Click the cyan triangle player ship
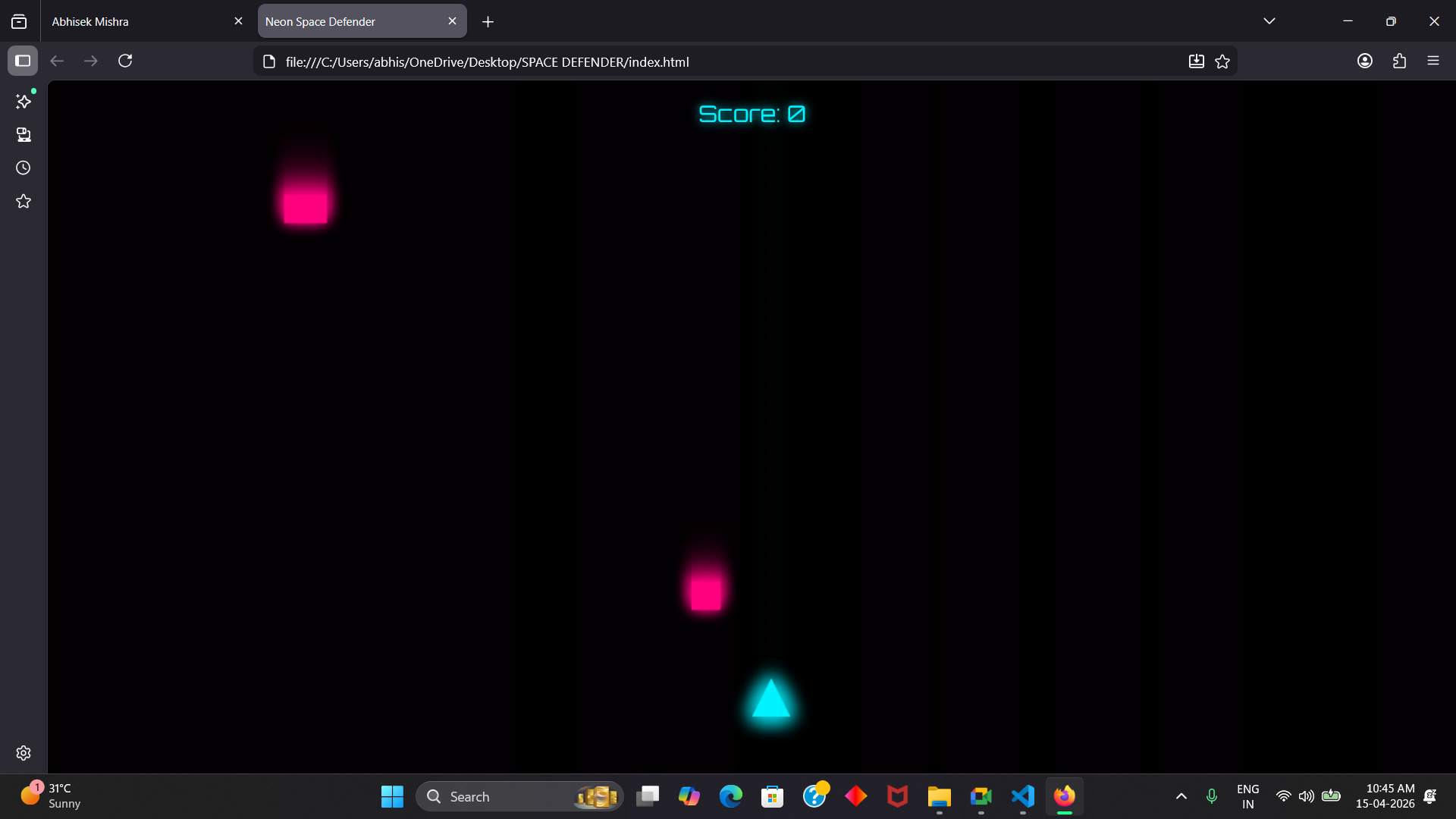Image resolution: width=1456 pixels, height=819 pixels. click(x=770, y=701)
